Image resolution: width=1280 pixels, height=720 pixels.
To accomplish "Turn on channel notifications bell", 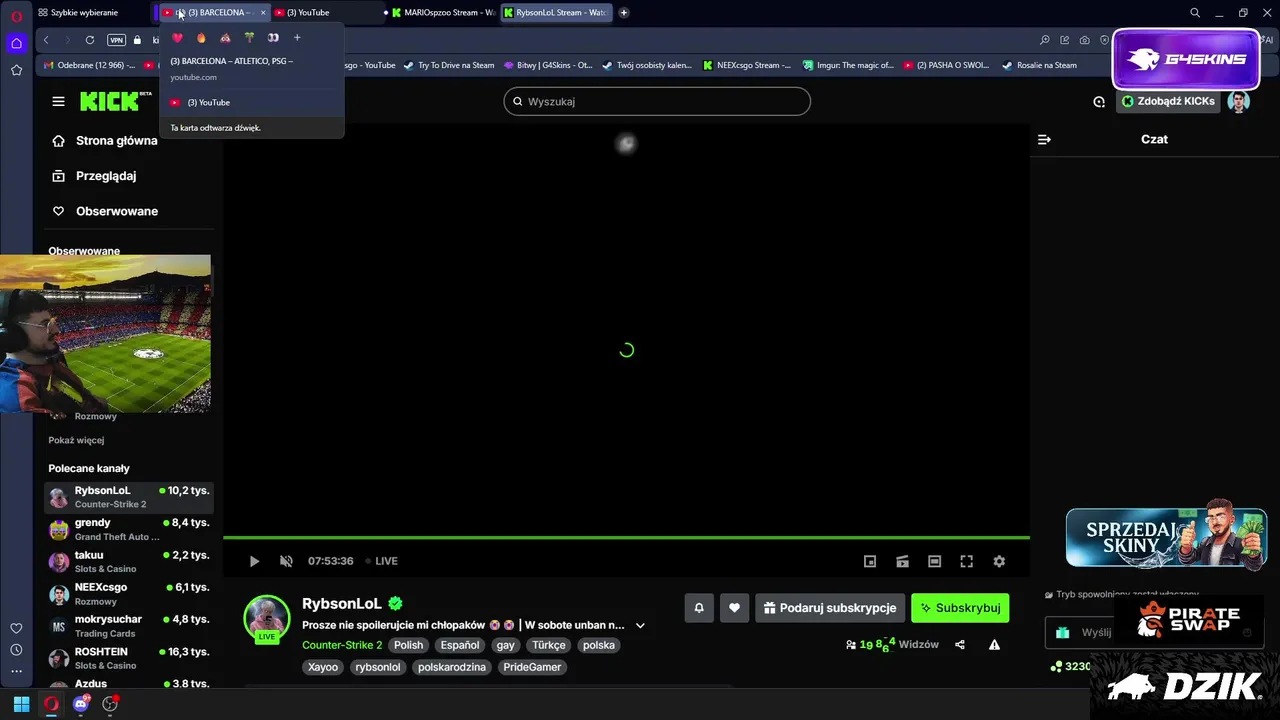I will (699, 607).
